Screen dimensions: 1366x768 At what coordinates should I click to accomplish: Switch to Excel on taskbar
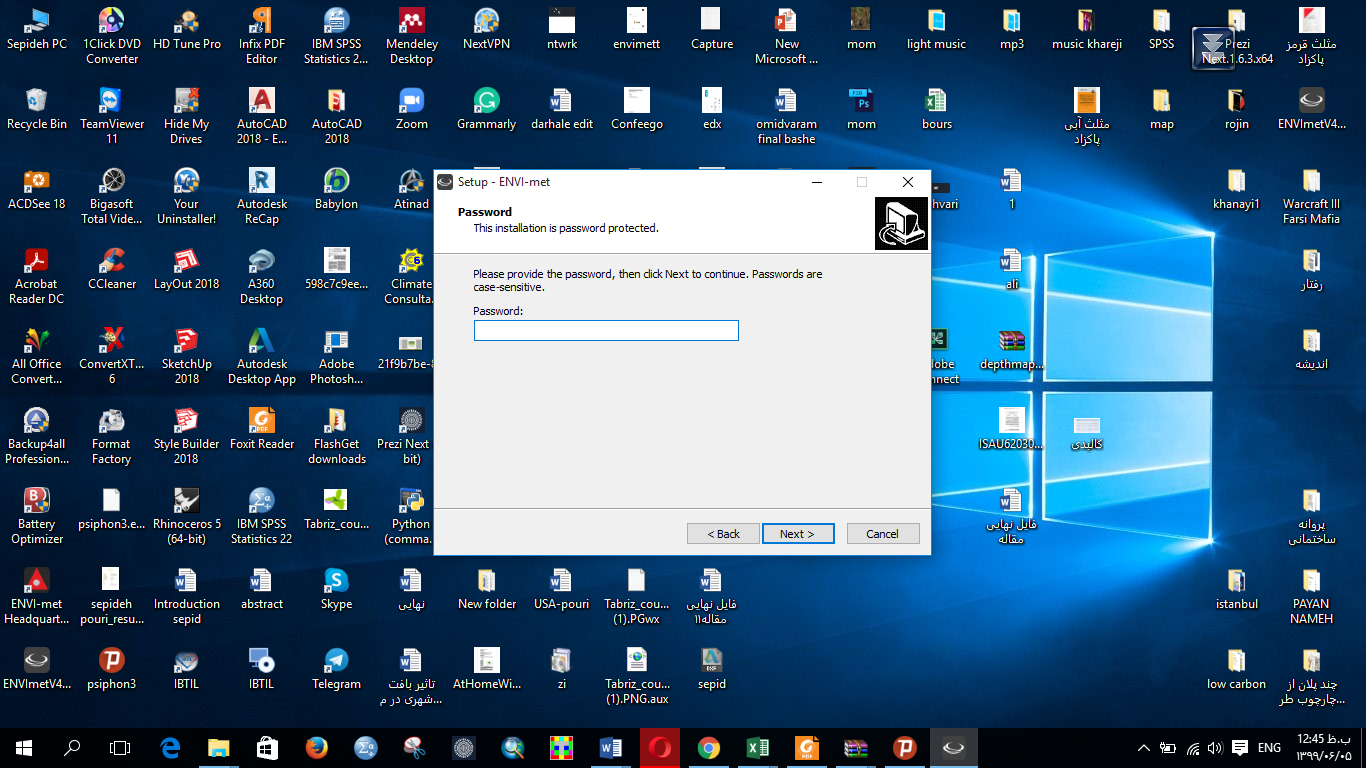click(758, 747)
